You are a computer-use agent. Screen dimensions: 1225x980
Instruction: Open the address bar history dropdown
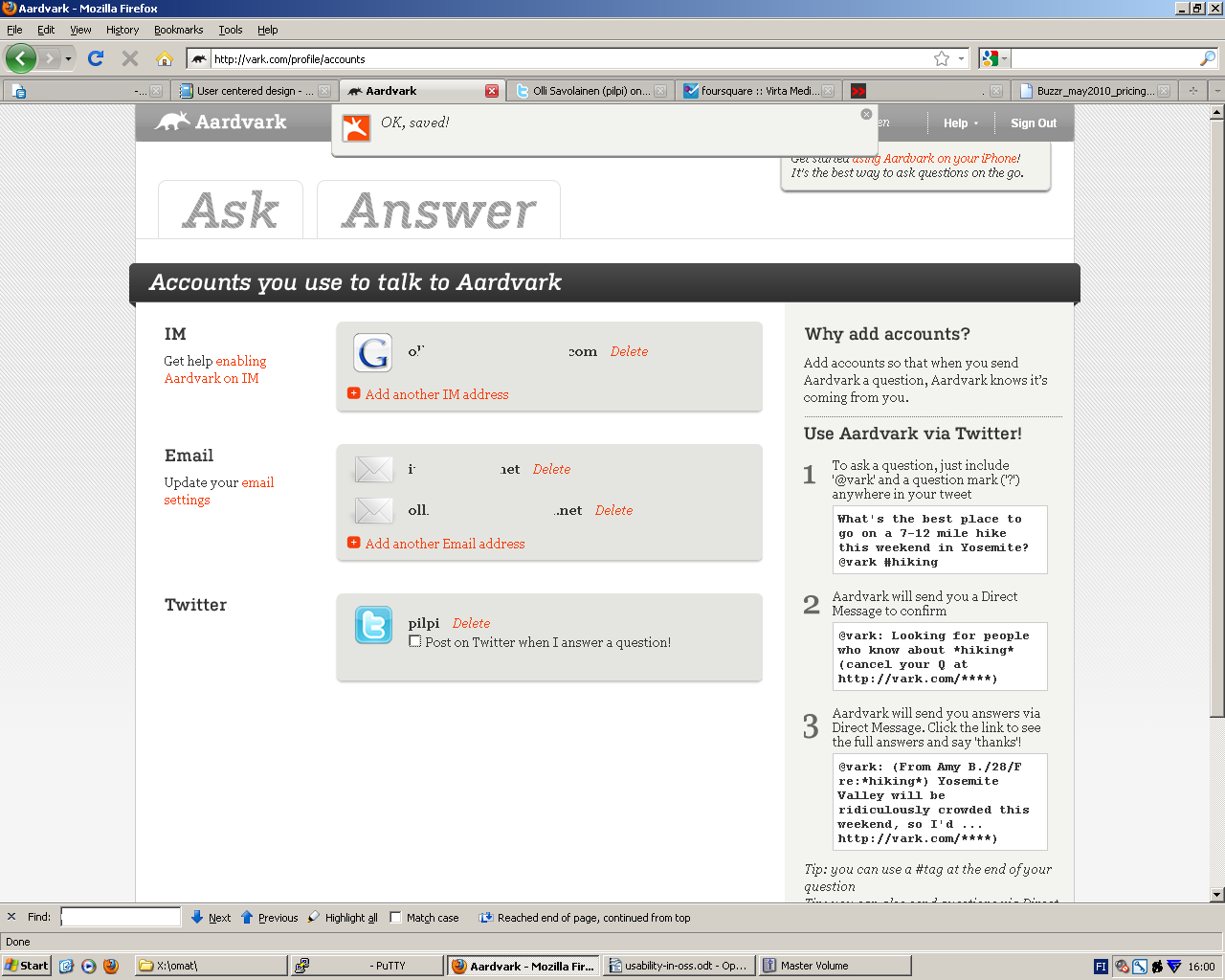tap(962, 58)
